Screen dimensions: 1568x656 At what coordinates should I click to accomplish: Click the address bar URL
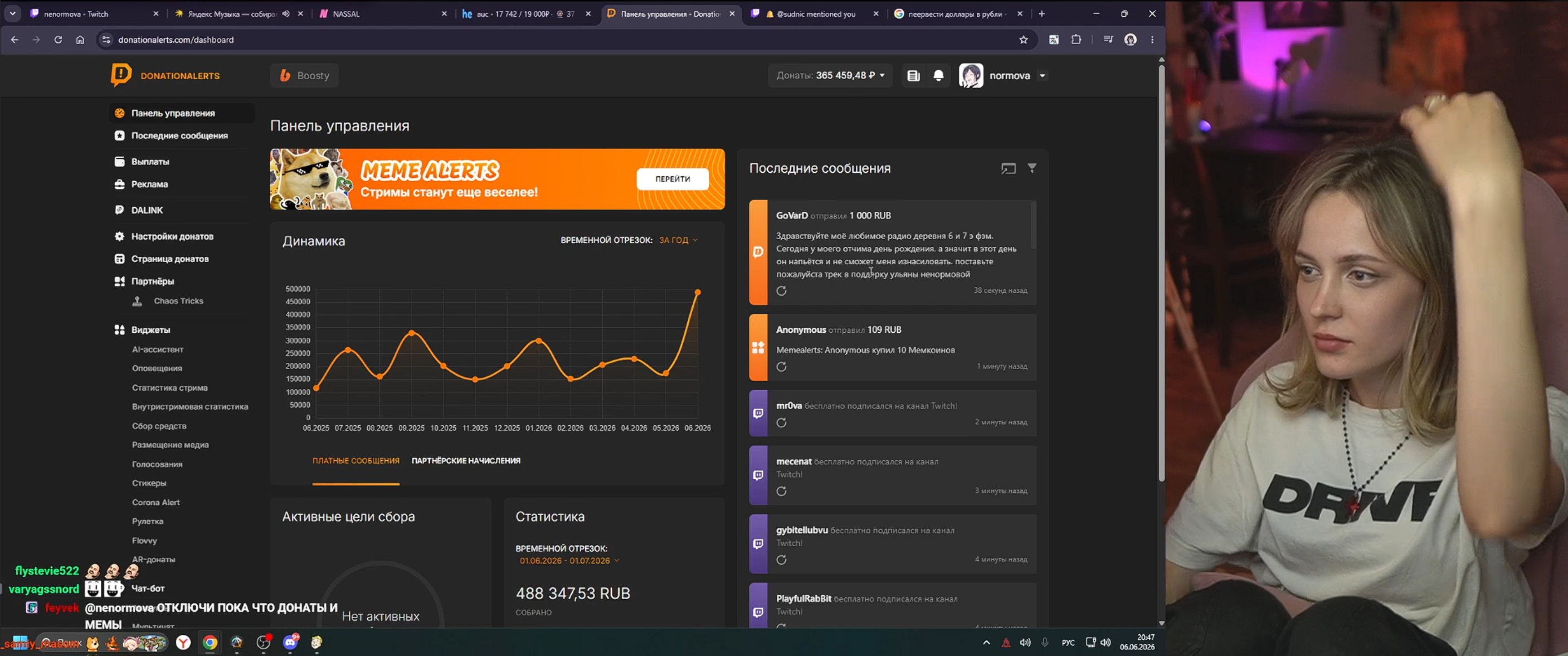176,40
